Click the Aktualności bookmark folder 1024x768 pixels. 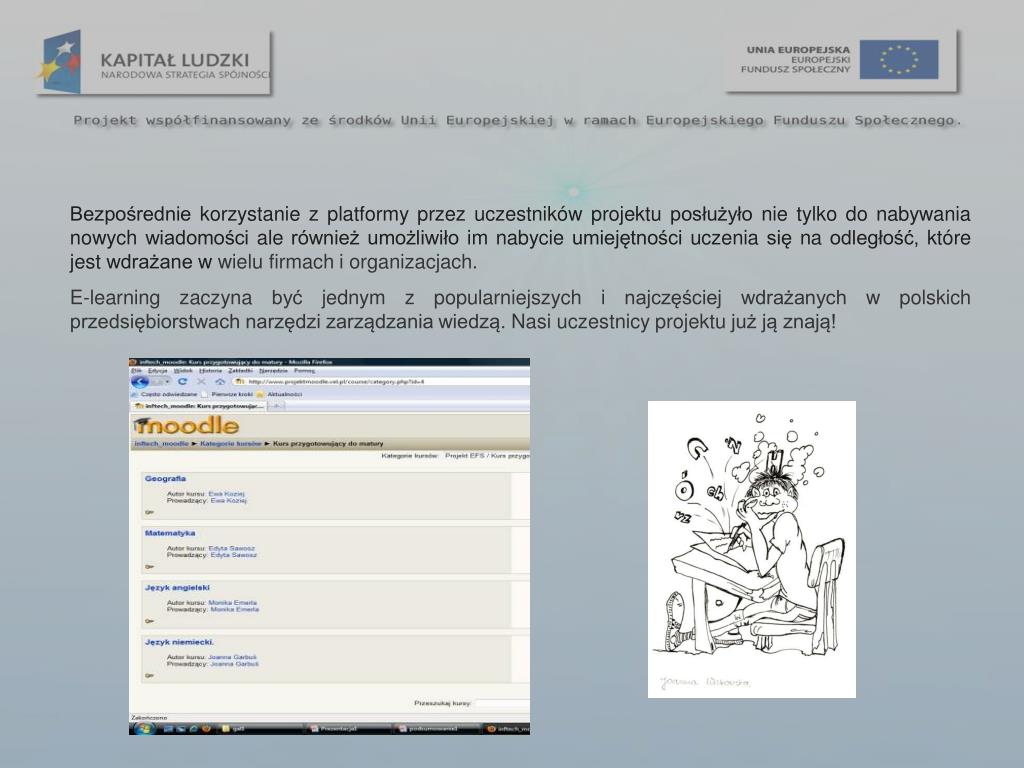coord(280,394)
